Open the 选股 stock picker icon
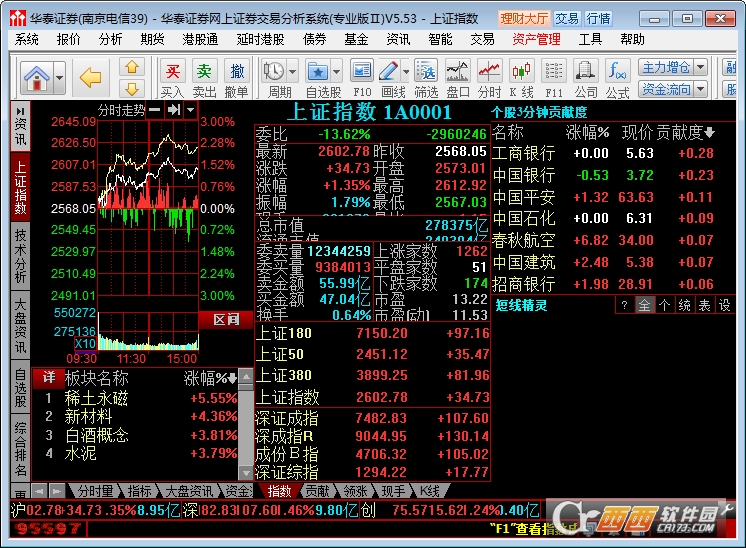Screen dimensions: 746x548 (426, 76)
